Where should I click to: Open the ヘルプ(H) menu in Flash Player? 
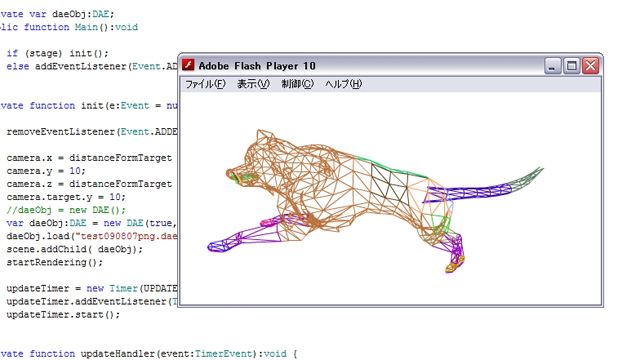343,84
